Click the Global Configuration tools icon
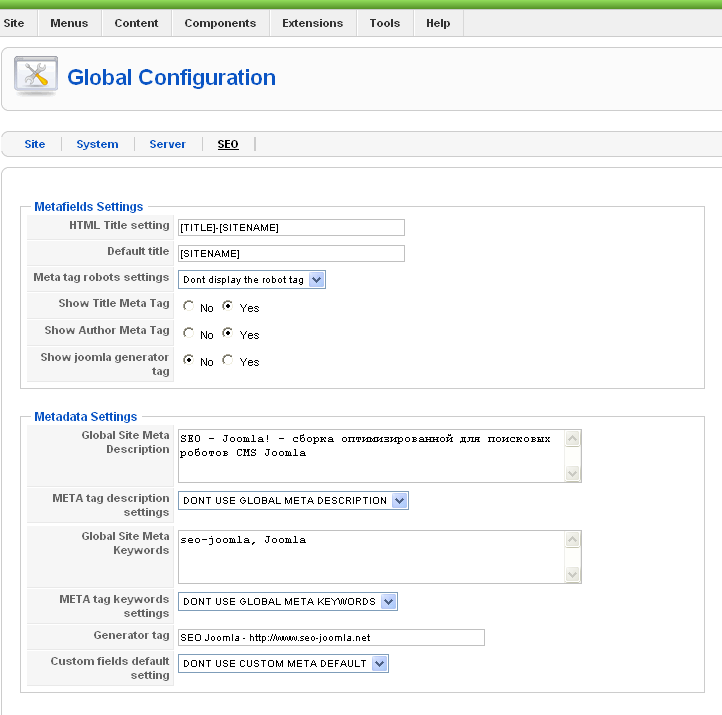The width and height of the screenshot is (722, 715). coord(36,76)
